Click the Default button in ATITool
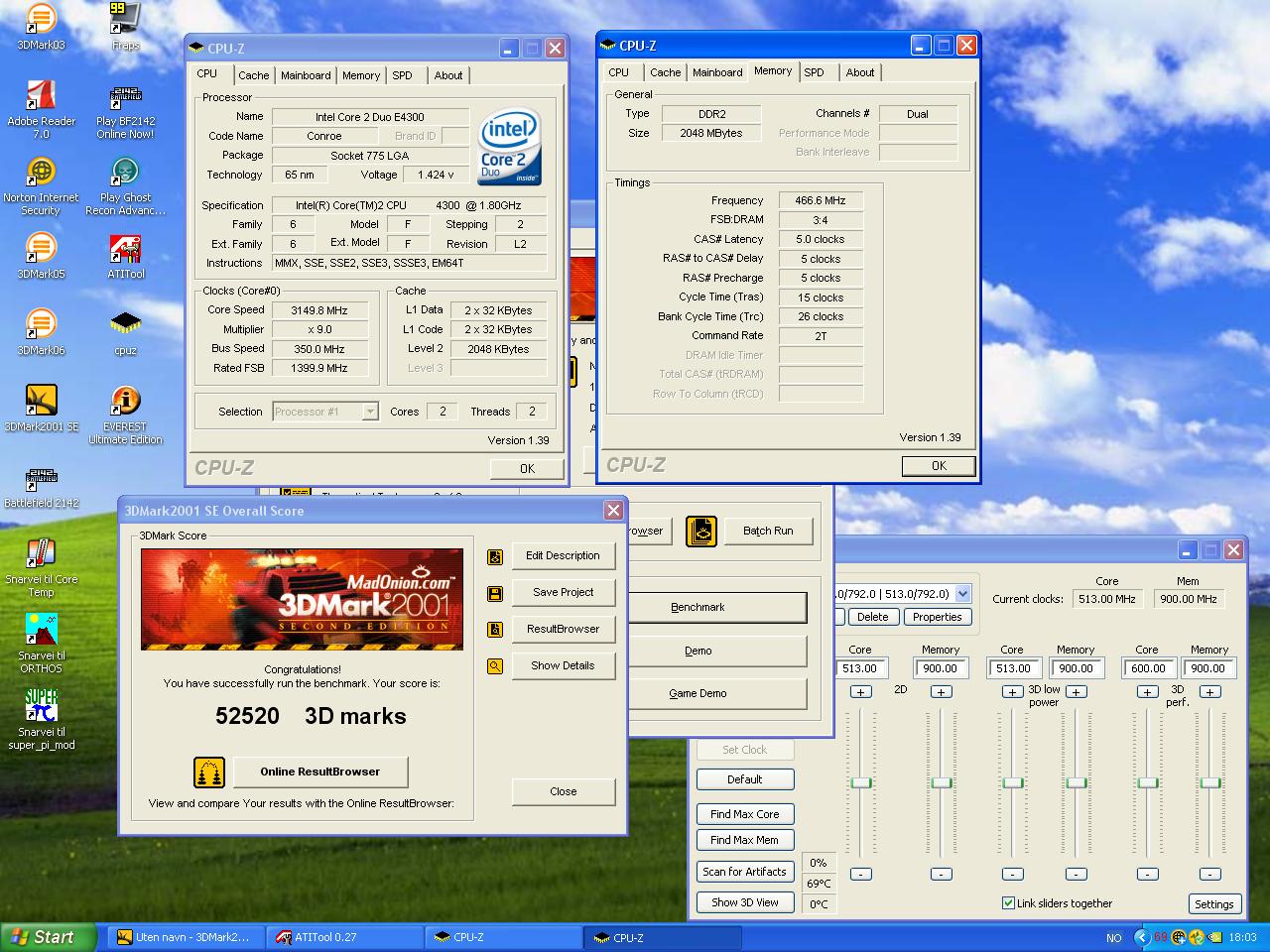This screenshot has width=1270, height=952. pyautogui.click(x=745, y=779)
